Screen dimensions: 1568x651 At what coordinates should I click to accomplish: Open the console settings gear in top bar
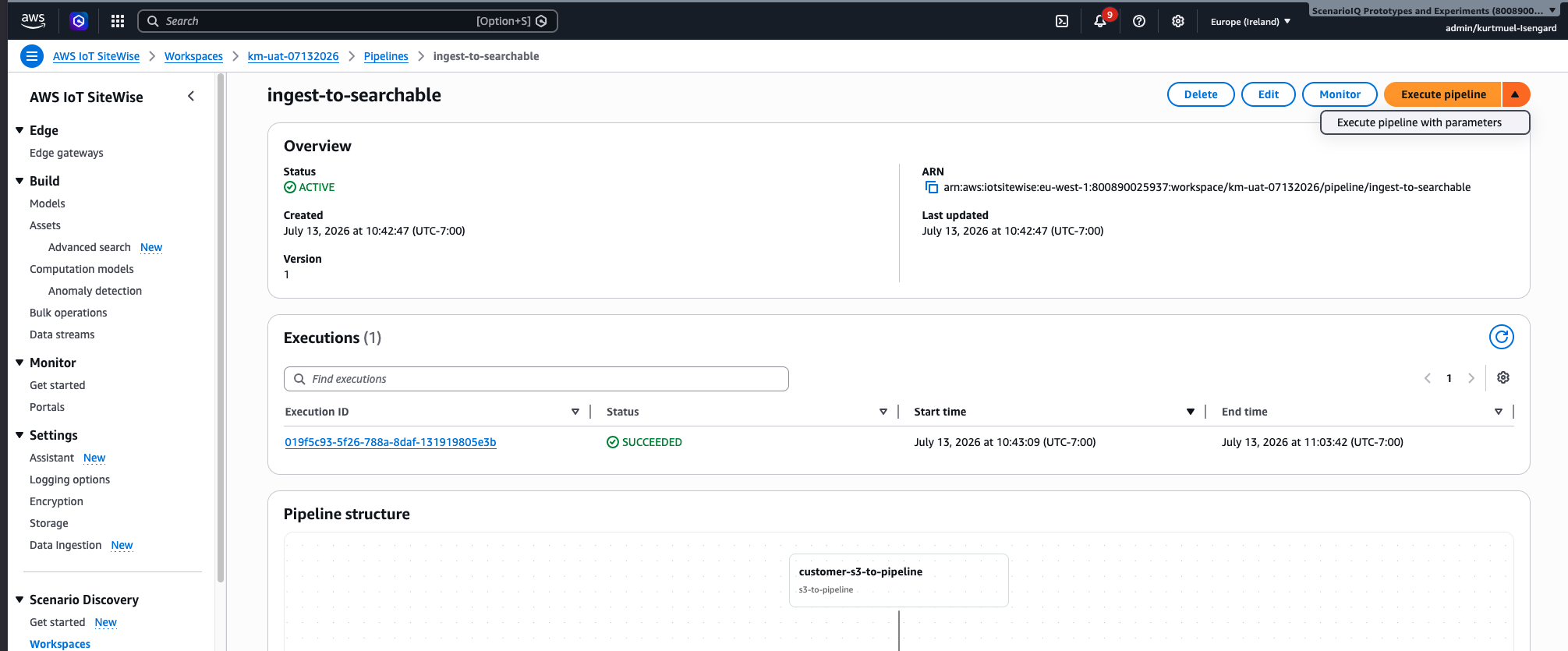pos(1178,21)
